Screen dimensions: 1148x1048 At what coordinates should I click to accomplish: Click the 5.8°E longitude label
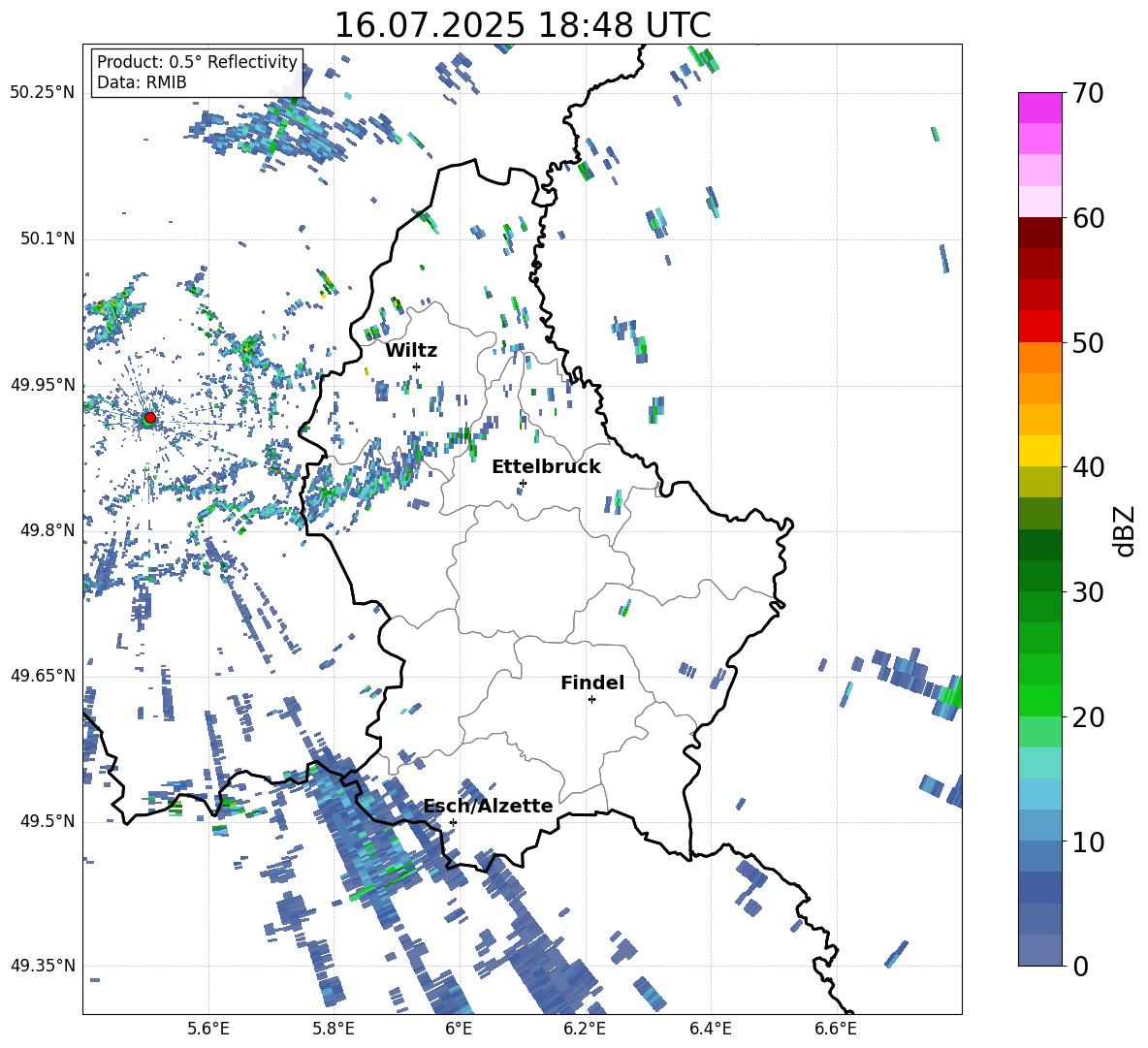[x=334, y=1029]
